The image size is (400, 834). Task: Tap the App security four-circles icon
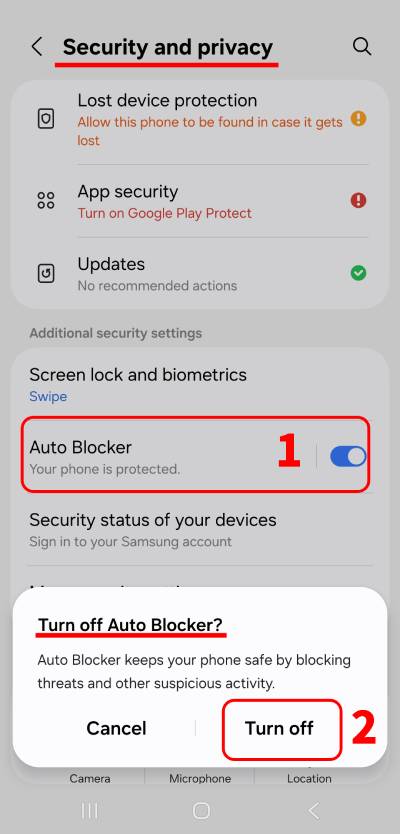click(46, 201)
